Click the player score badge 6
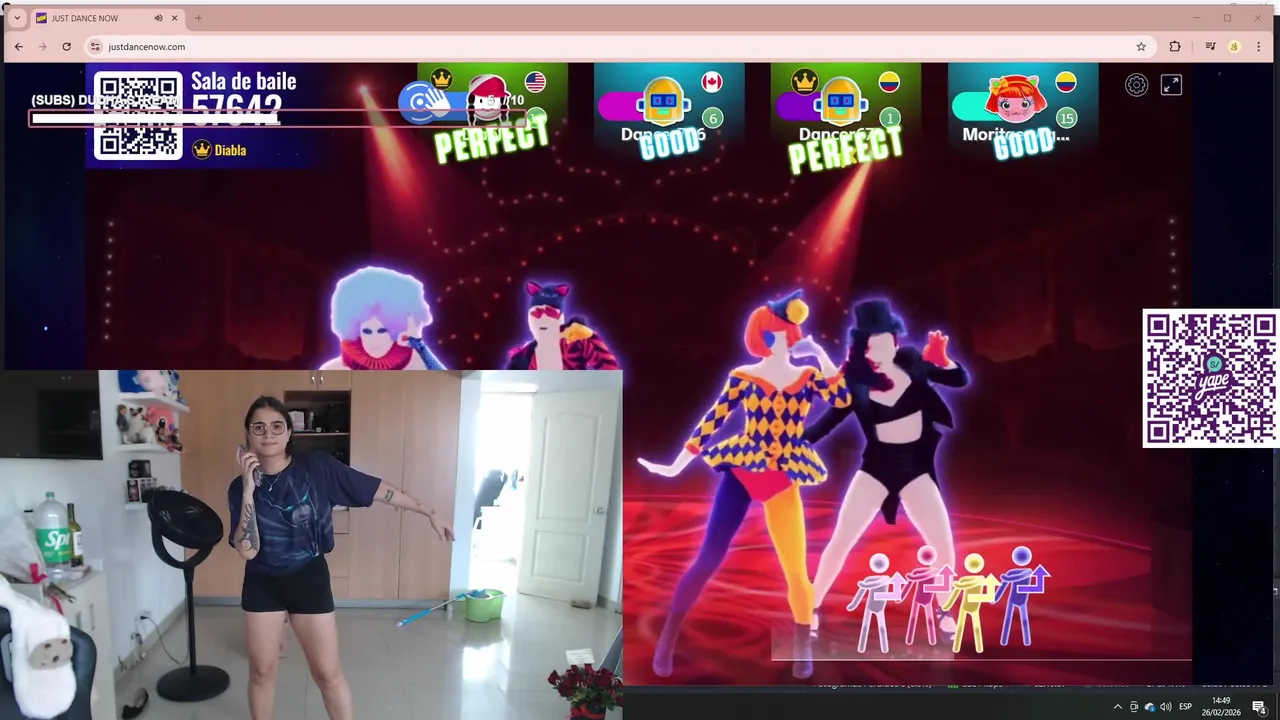 (x=713, y=118)
